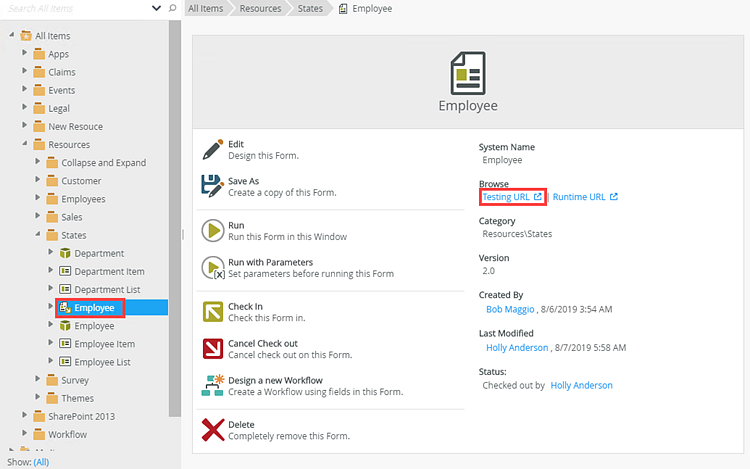Click the red Delete X icon
The height and width of the screenshot is (469, 750).
tap(212, 430)
